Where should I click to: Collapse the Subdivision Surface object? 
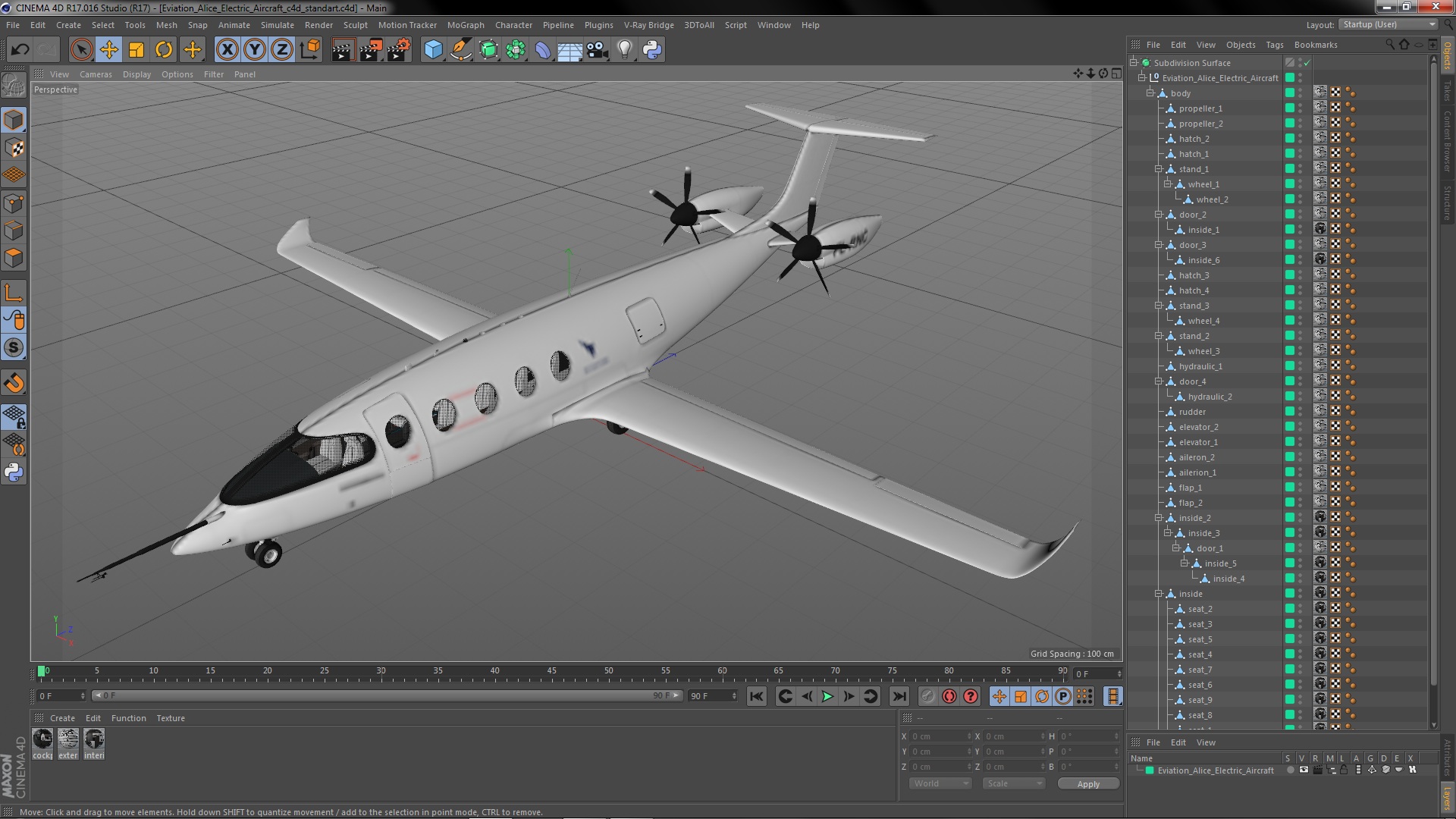click(x=1134, y=63)
